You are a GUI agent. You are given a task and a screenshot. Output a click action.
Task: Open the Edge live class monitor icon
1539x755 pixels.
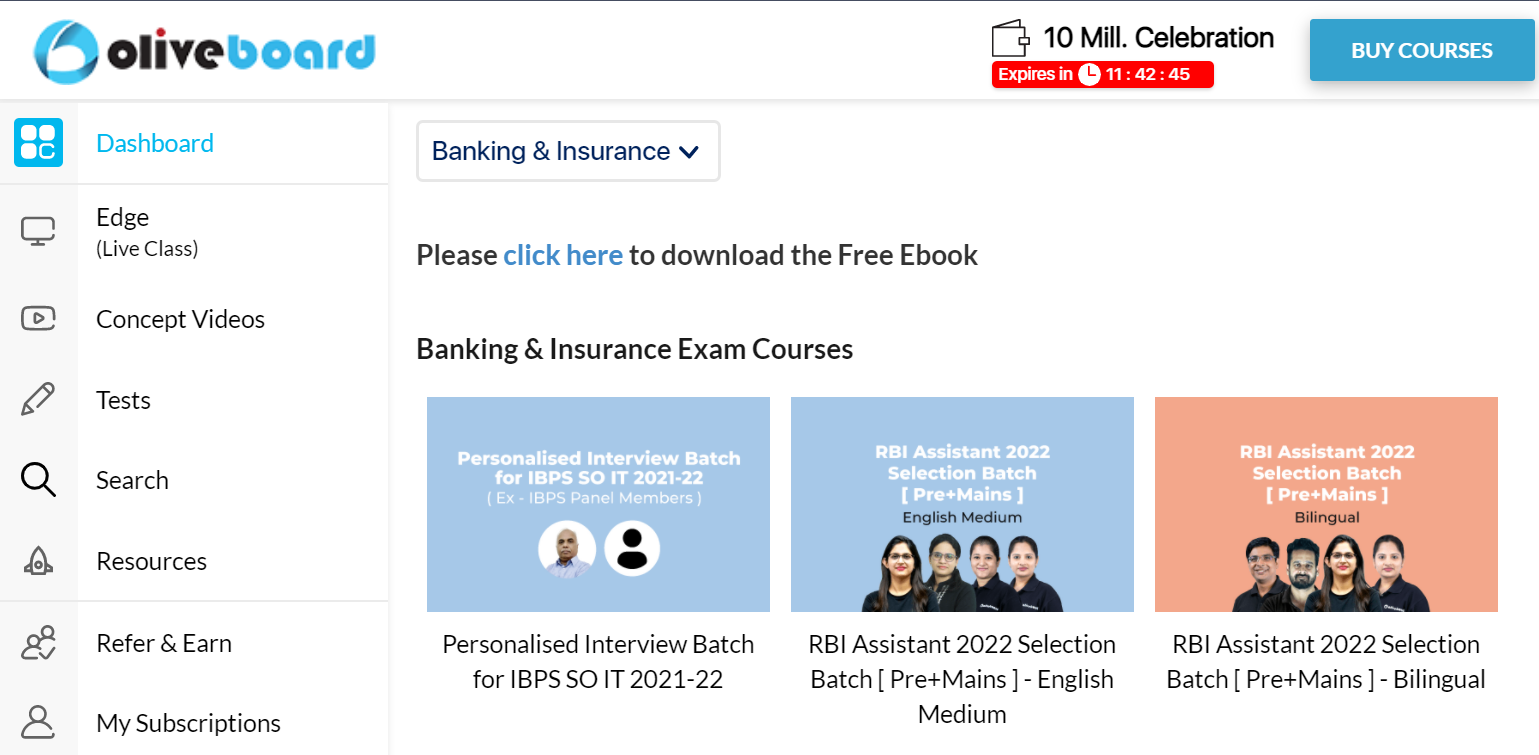pos(38,232)
